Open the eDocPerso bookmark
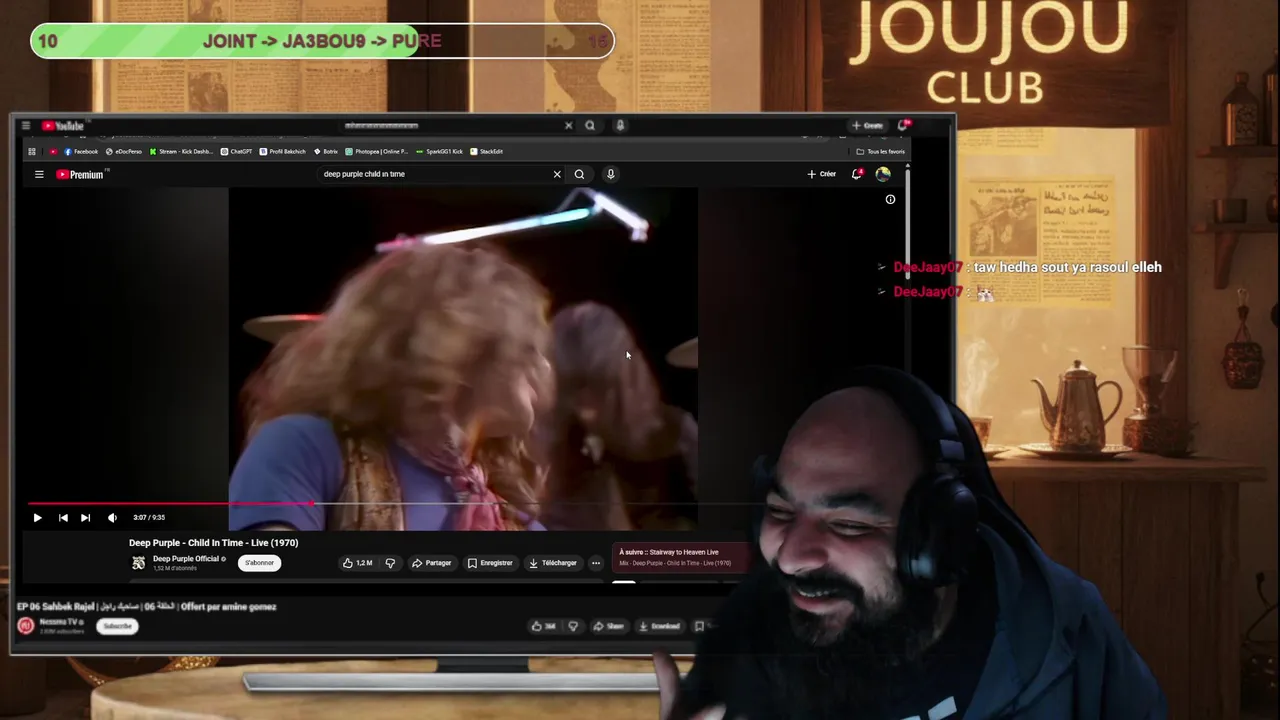This screenshot has width=1280, height=720. tap(124, 152)
